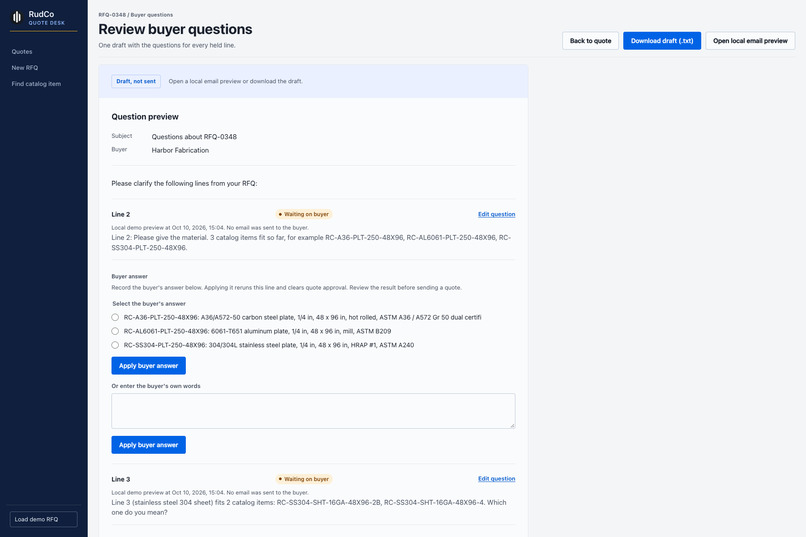This screenshot has width=806, height=537.
Task: Open Quotes in the sidebar
Action: (x=22, y=51)
